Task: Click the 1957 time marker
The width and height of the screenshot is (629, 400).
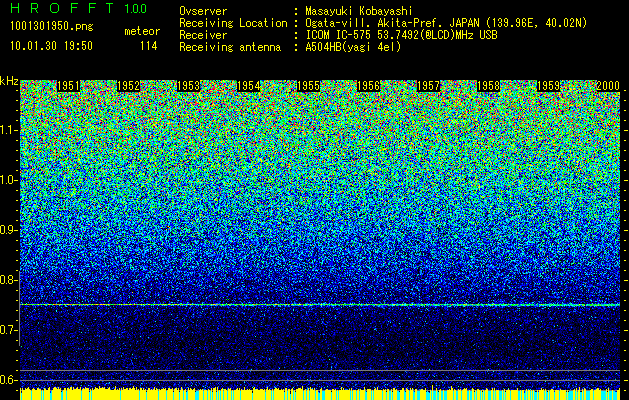Action: click(428, 86)
